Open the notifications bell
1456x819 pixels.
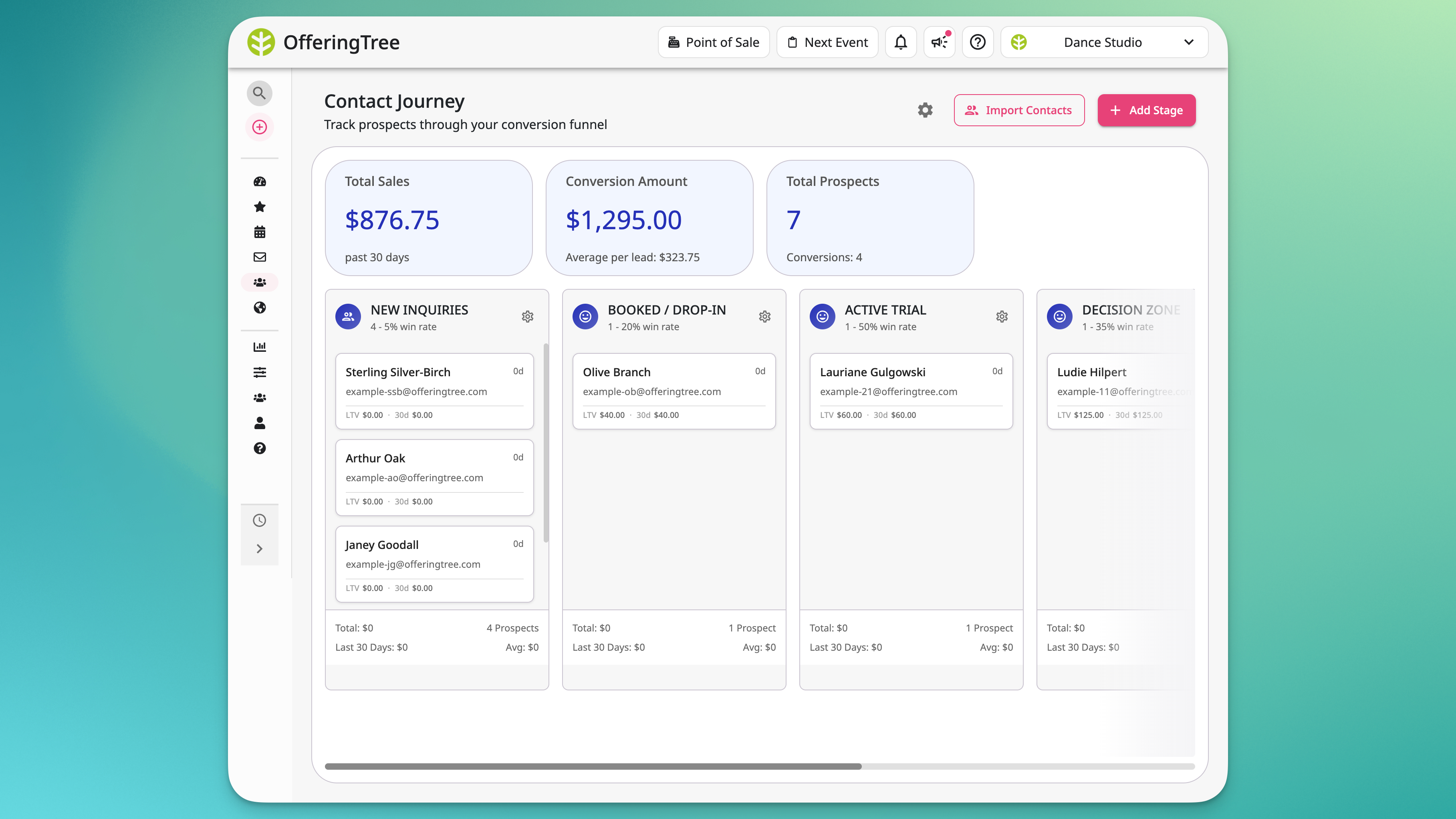(900, 42)
